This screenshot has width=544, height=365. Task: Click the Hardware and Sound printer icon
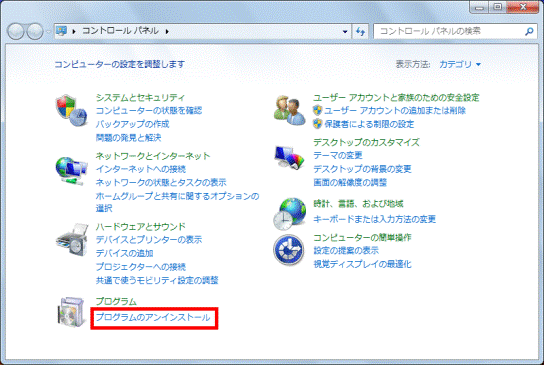72,240
